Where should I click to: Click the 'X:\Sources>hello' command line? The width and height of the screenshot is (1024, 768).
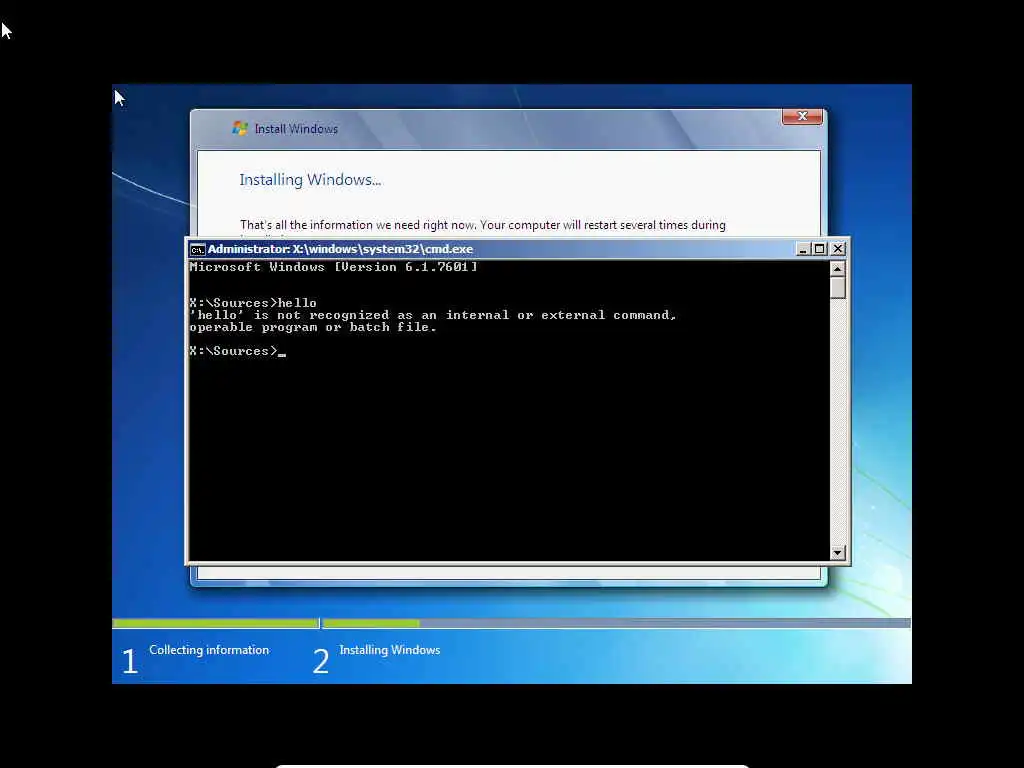253,302
